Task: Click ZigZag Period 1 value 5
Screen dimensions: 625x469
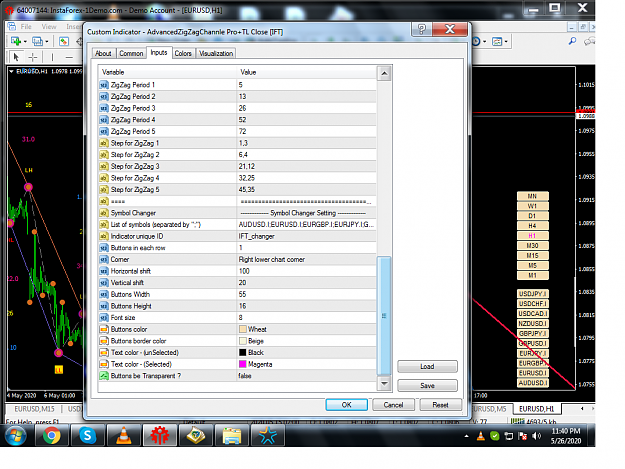Action: 306,85
